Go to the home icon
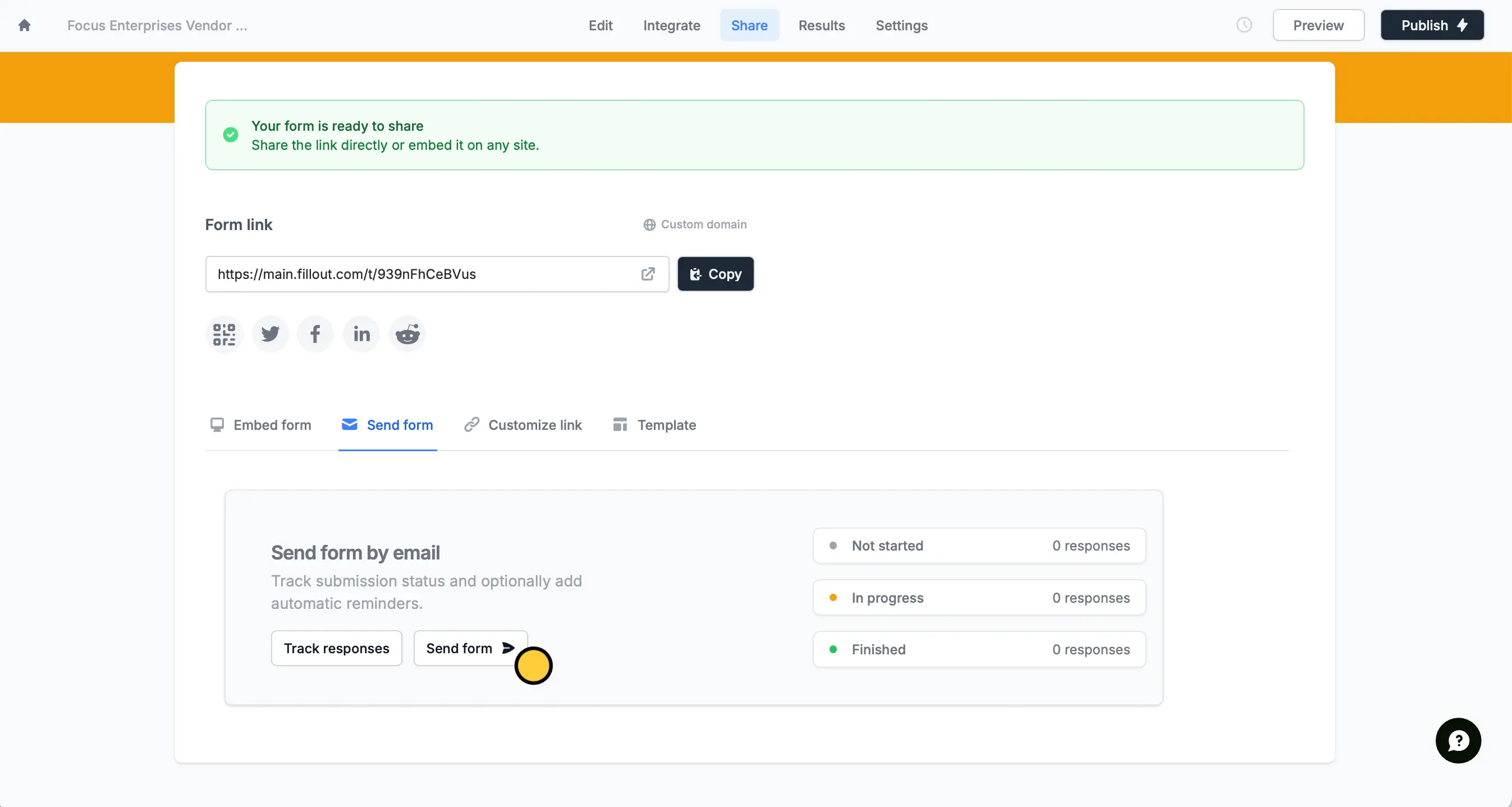Screen dimensions: 1512x807 (x=24, y=25)
